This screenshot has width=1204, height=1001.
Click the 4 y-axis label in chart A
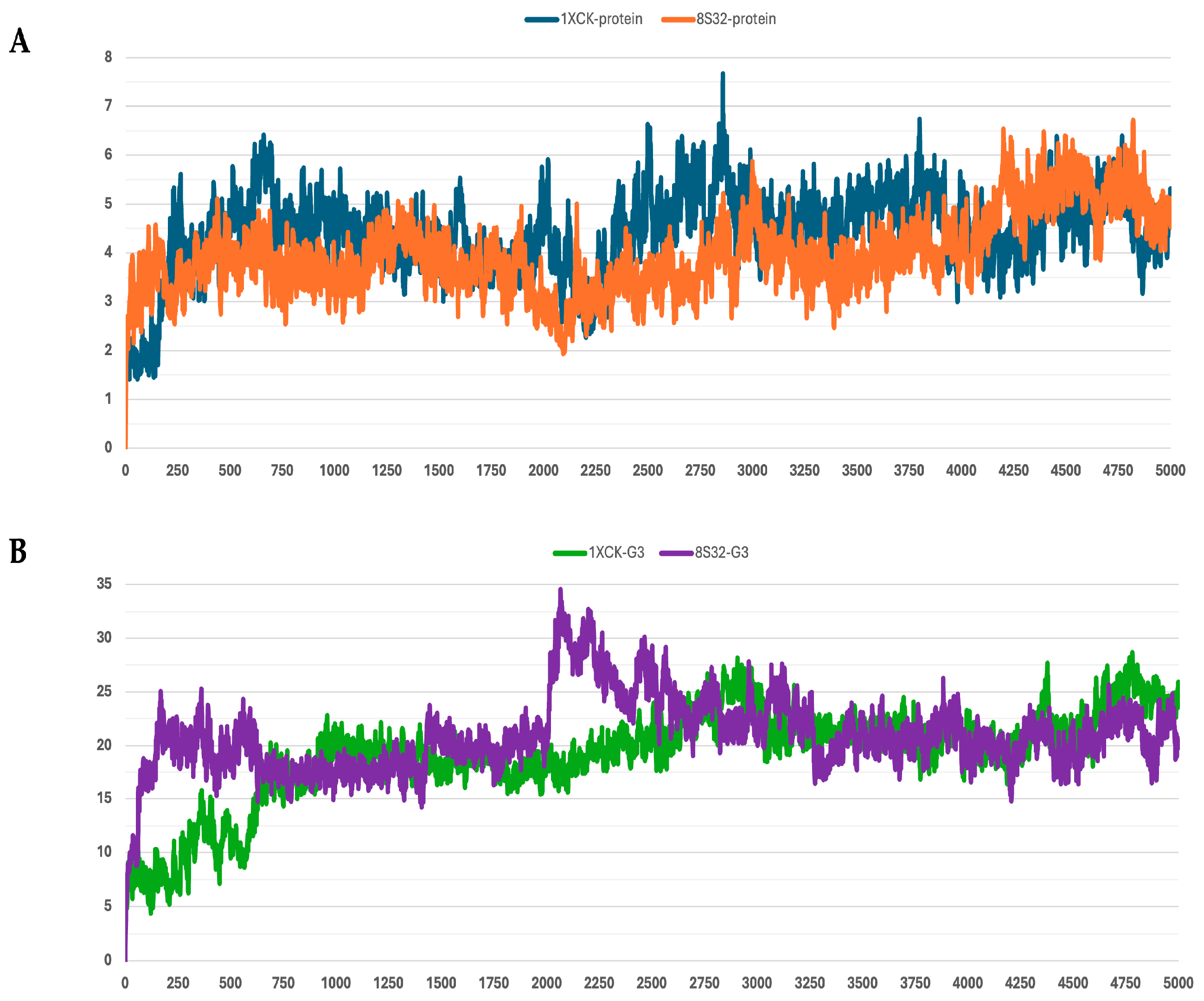[109, 252]
